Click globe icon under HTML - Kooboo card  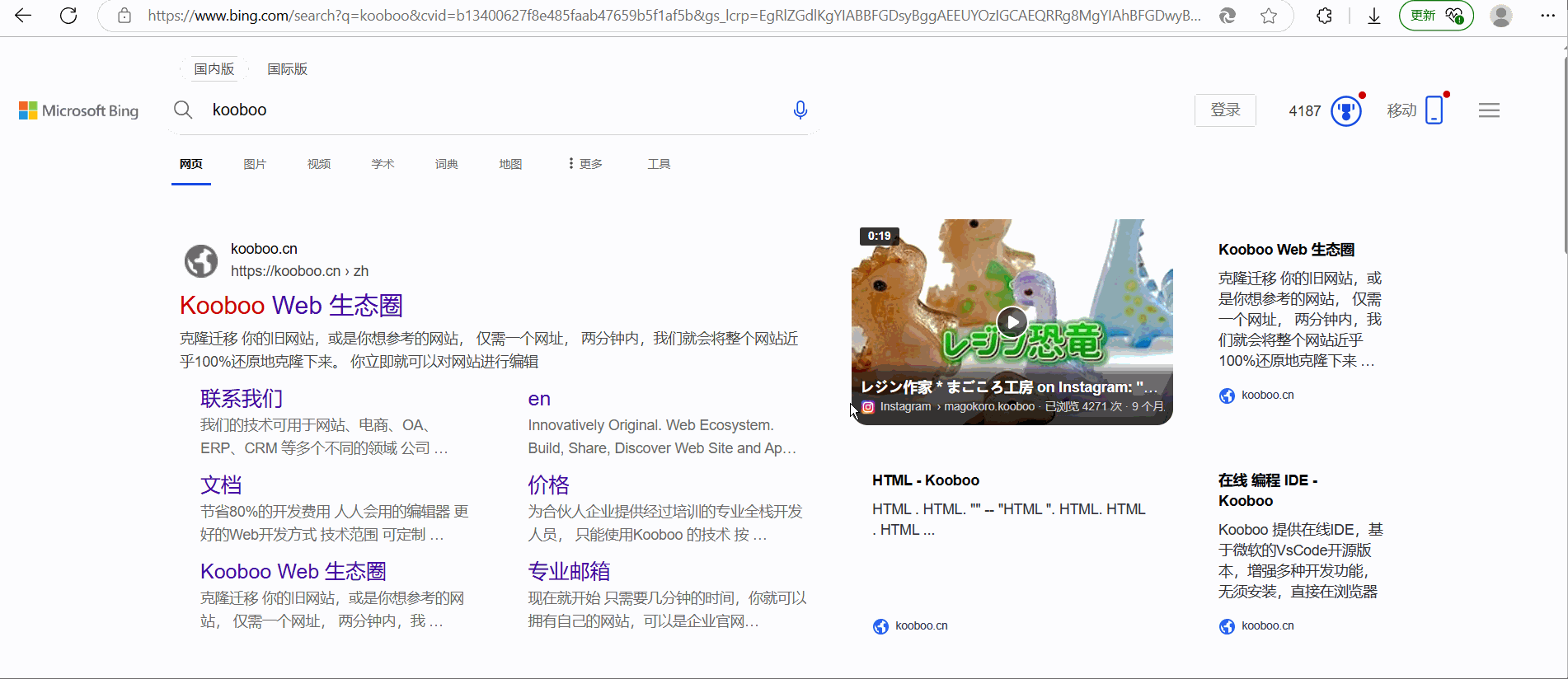coord(880,626)
